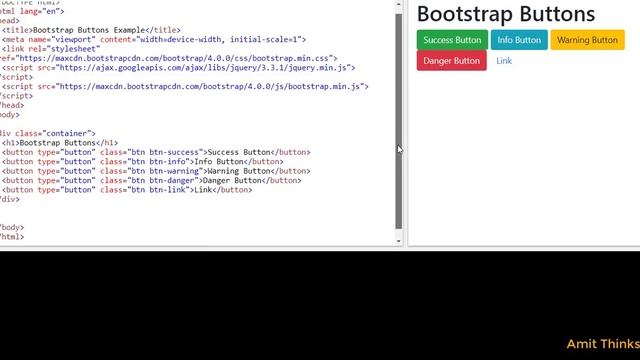The height and width of the screenshot is (360, 640).
Task: Click the html lang en code line
Action: tap(32, 11)
